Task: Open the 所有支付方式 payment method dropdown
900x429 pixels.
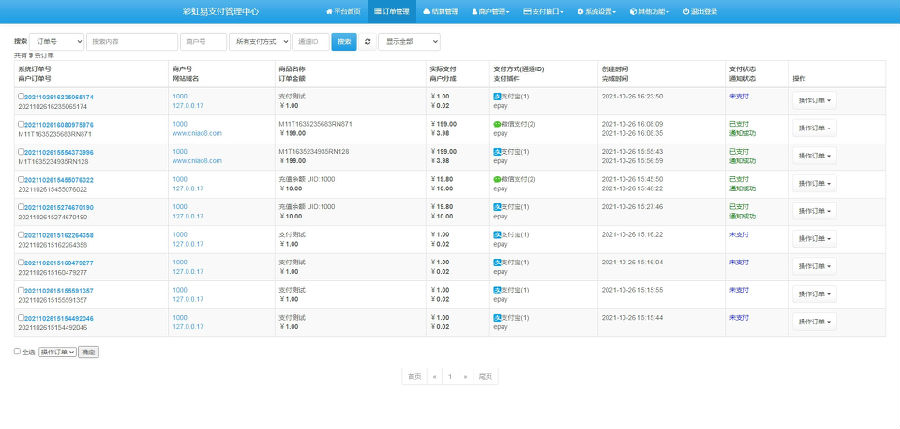Action: [x=259, y=42]
